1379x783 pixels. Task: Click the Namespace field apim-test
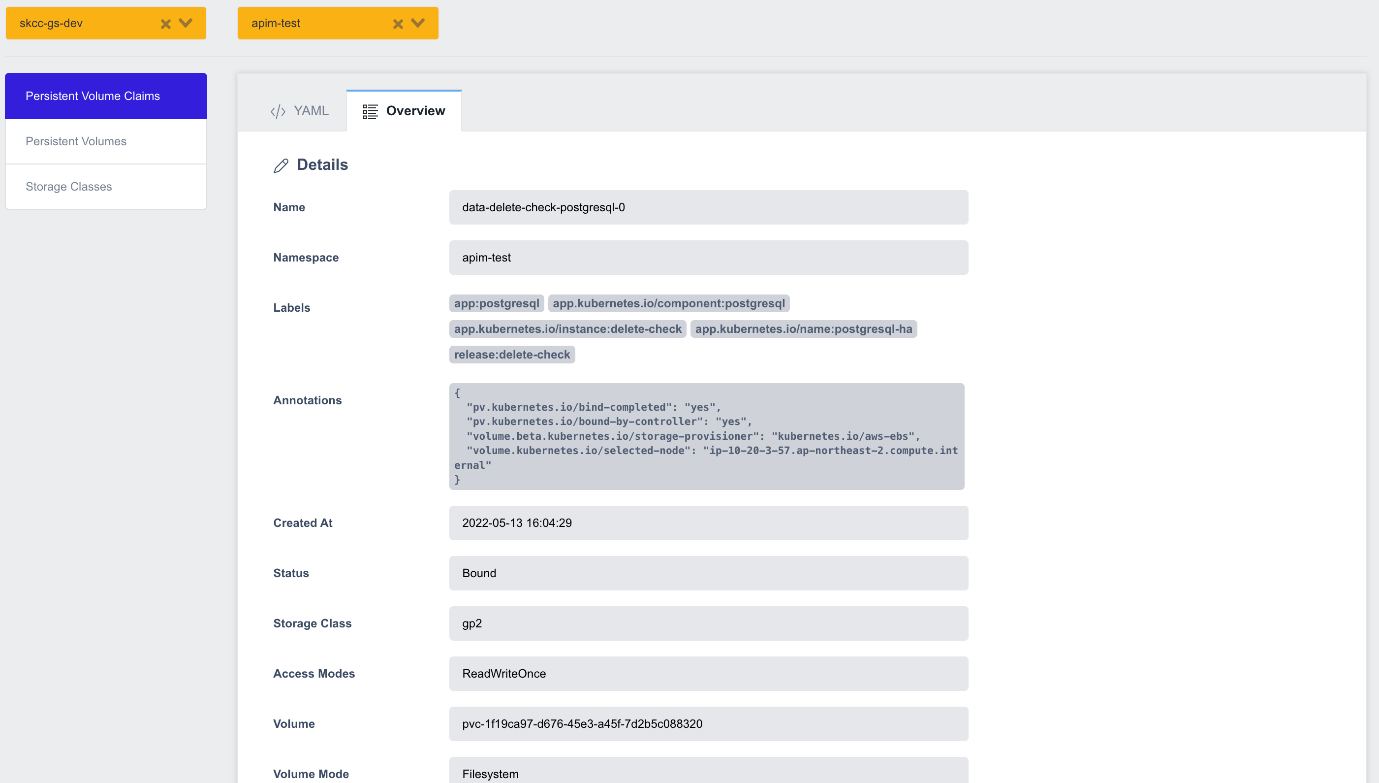pos(708,257)
